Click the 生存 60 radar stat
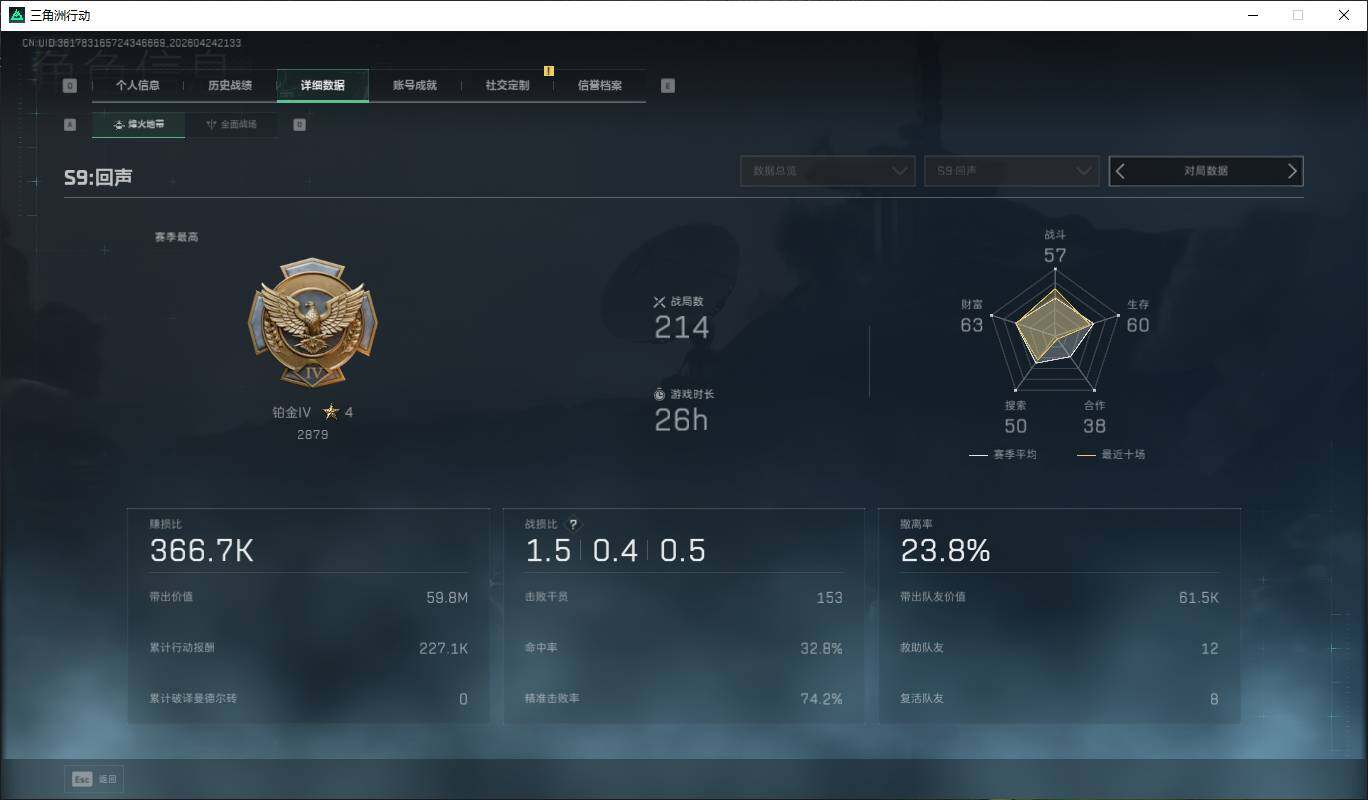Image resolution: width=1368 pixels, height=800 pixels. [x=1138, y=316]
